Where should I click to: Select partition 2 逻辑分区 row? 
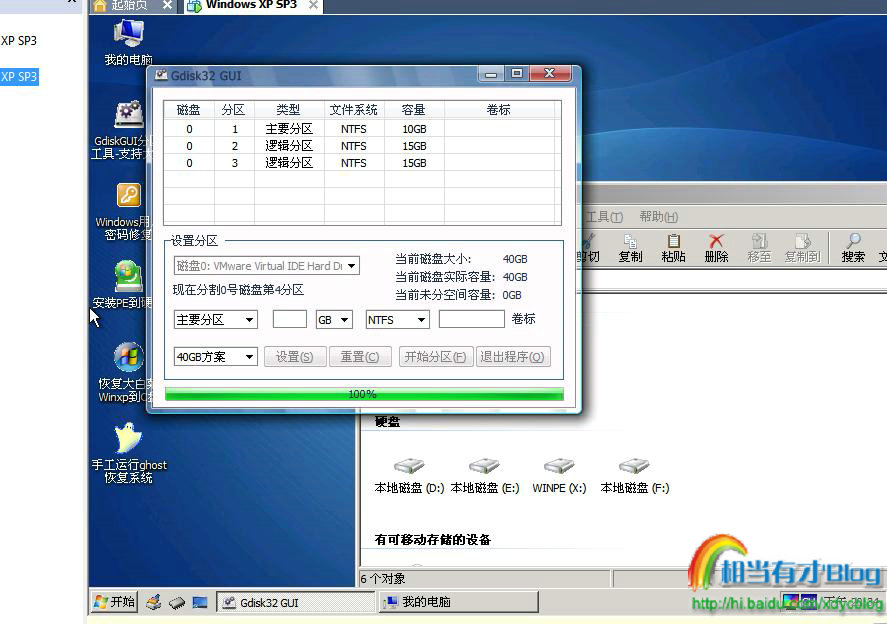[362, 146]
